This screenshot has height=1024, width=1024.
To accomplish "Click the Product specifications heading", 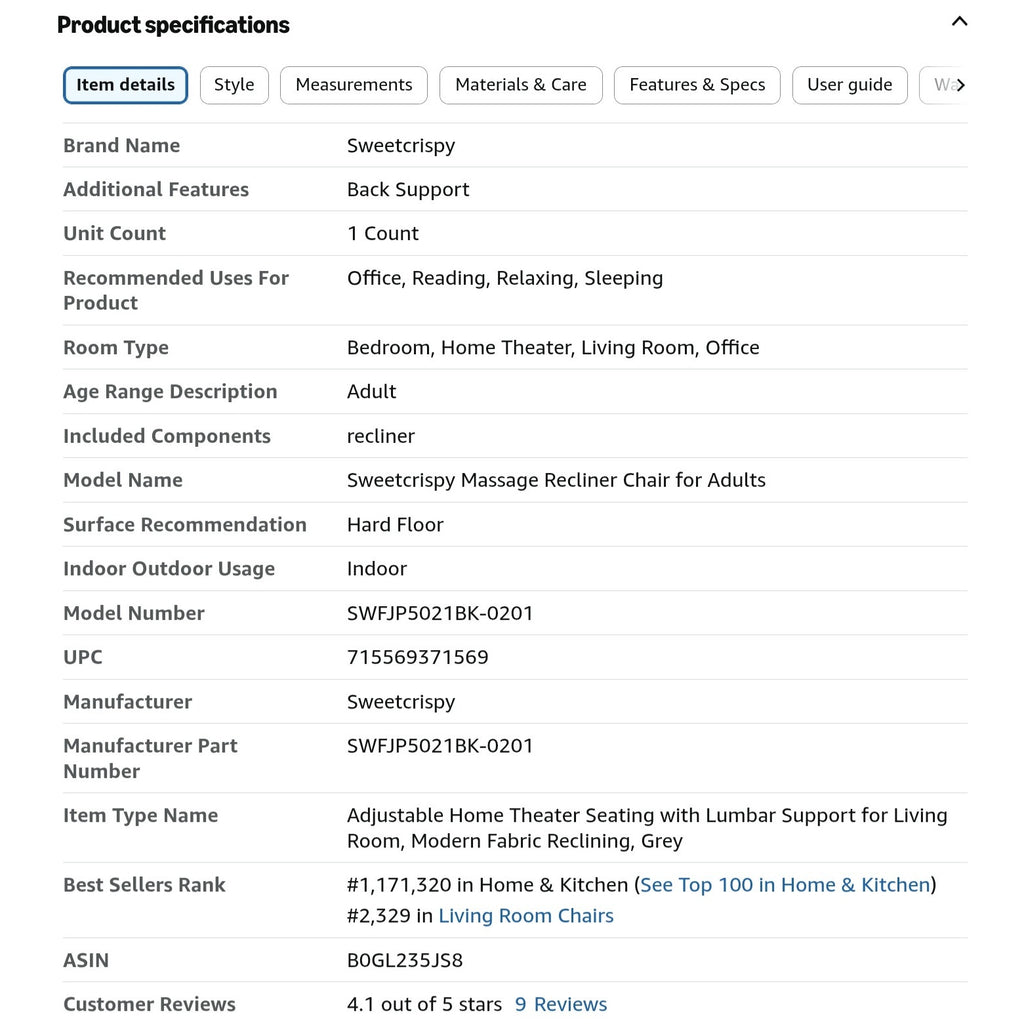I will point(173,25).
